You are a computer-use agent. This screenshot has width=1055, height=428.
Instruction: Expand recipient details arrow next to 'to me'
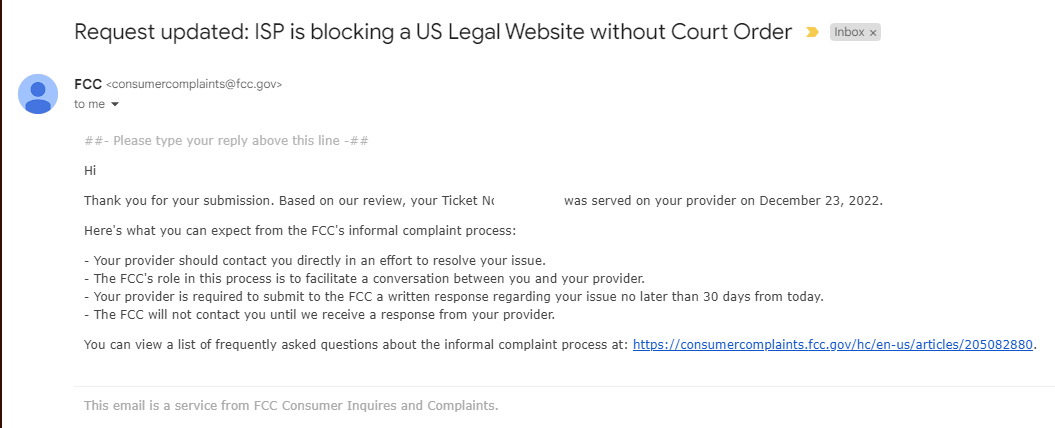coord(114,104)
